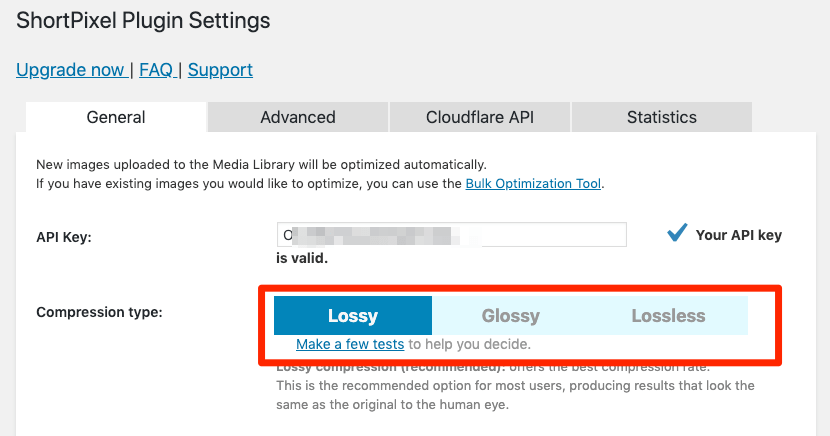Click the API Key field label
Viewport: 830px width, 436px height.
(x=64, y=237)
